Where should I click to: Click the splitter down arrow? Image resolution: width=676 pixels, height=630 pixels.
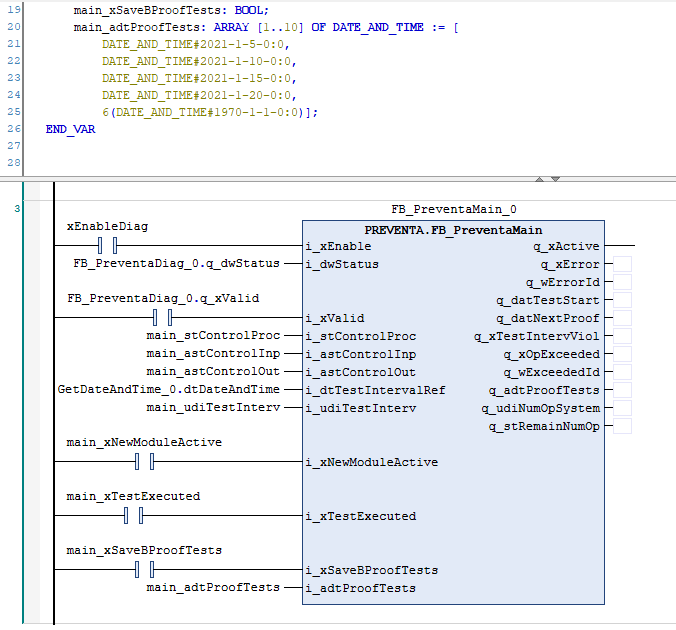(x=555, y=179)
